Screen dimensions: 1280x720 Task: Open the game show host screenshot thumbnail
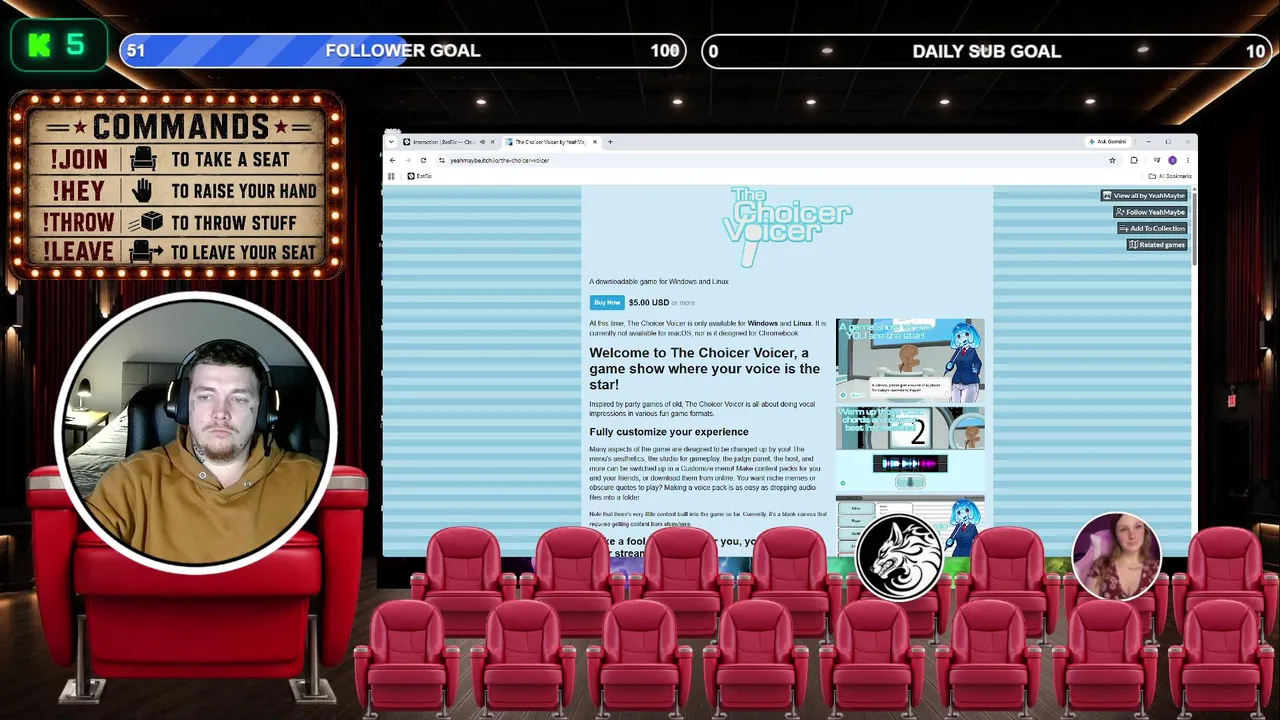click(x=910, y=360)
